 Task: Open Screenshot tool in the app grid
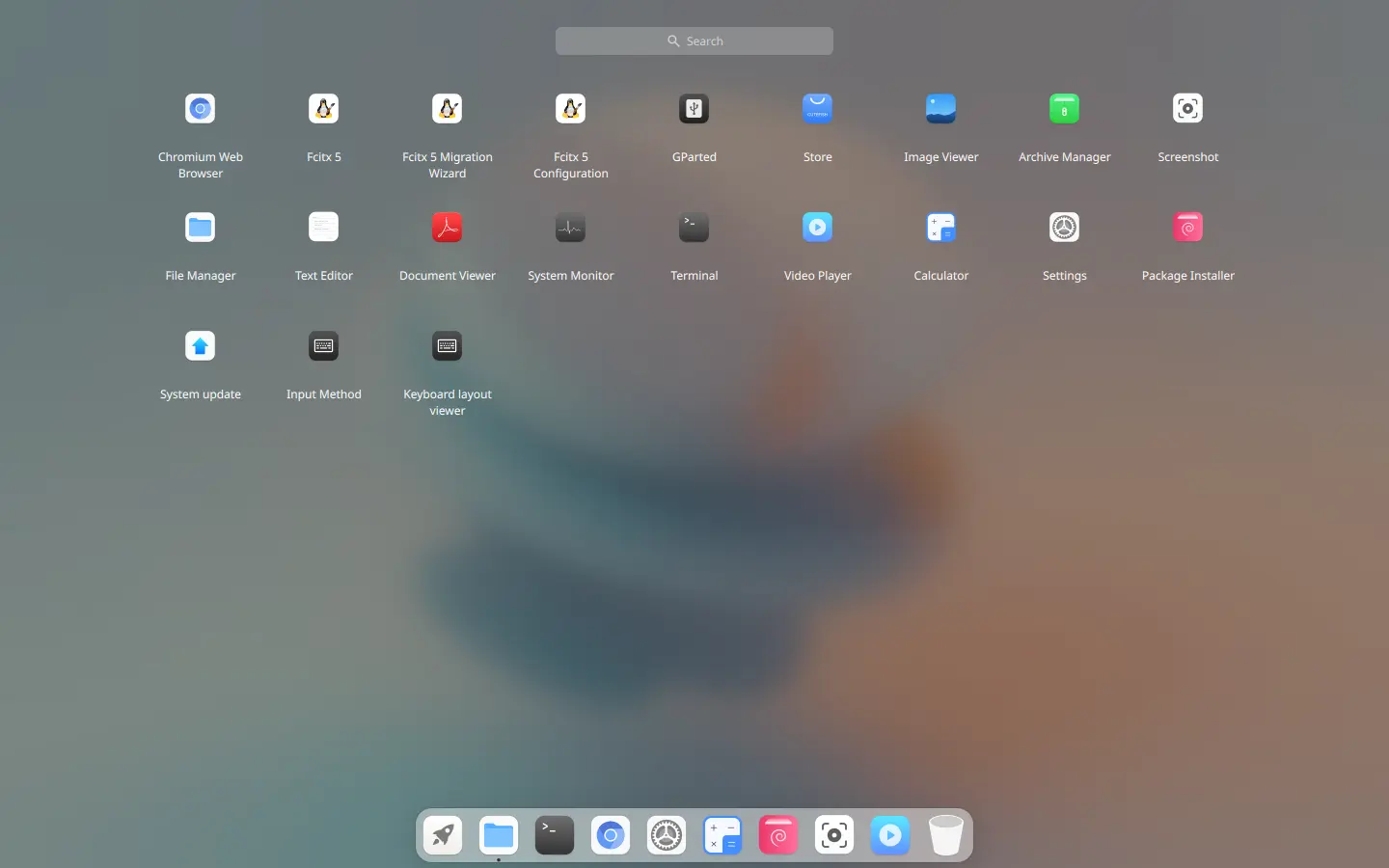(1187, 109)
